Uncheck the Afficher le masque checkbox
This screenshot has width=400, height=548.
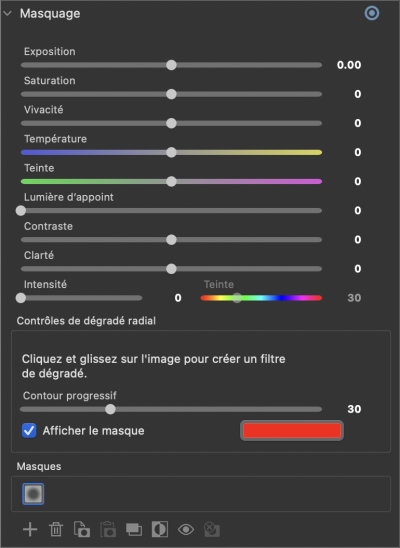[29, 431]
